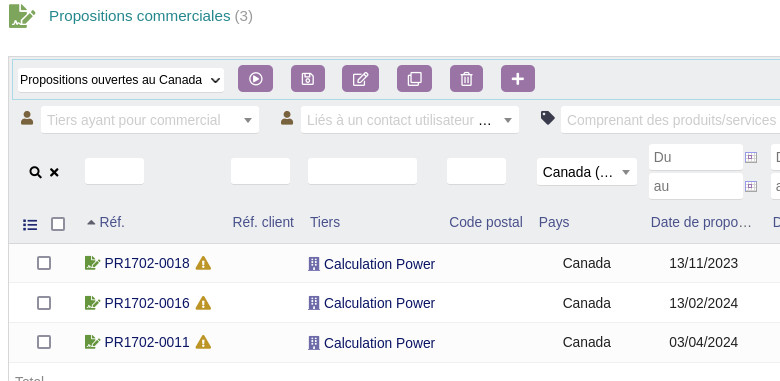Click the magnifier search icon
780x381 pixels.
click(35, 173)
